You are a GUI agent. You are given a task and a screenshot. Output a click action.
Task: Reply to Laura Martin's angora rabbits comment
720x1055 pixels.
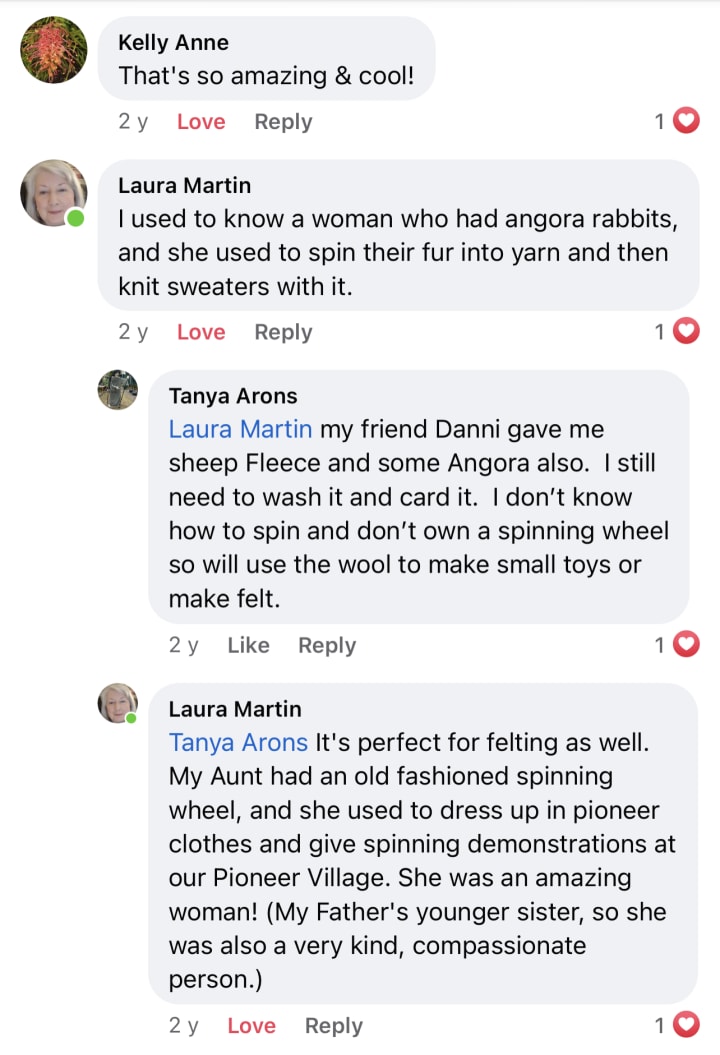[283, 332]
